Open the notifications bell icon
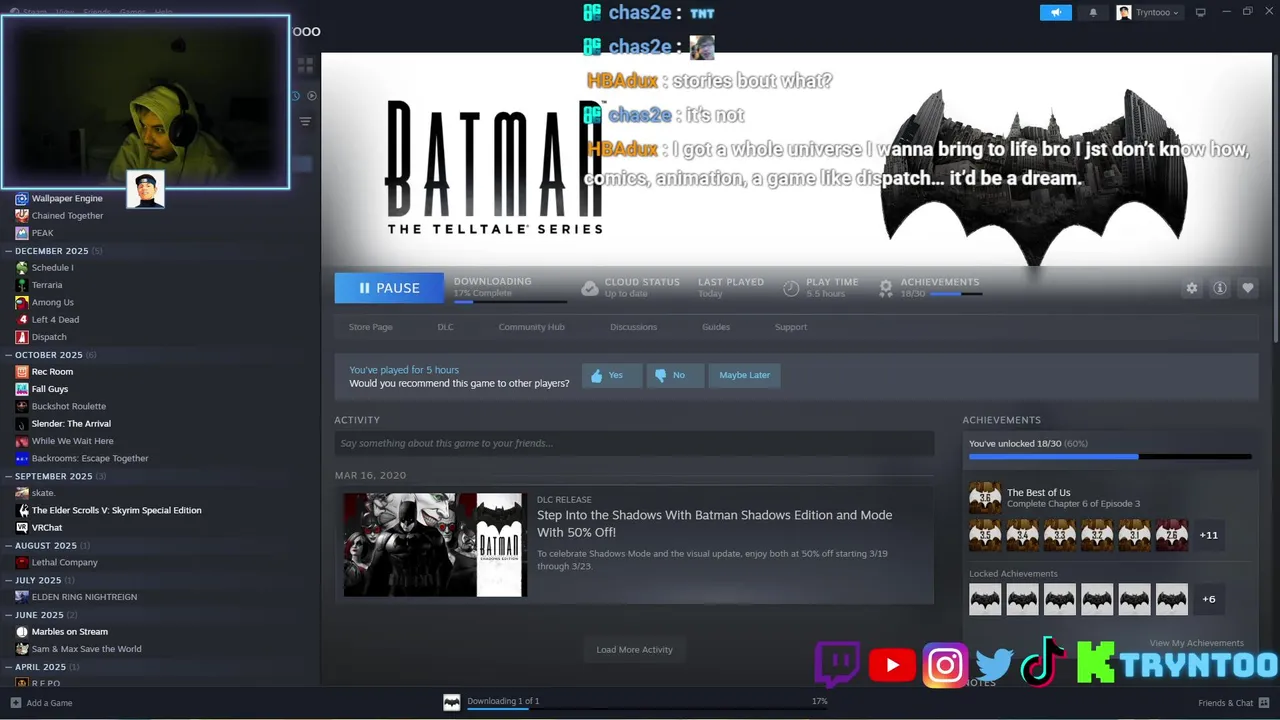Screen dimensions: 1280x720 (1093, 12)
